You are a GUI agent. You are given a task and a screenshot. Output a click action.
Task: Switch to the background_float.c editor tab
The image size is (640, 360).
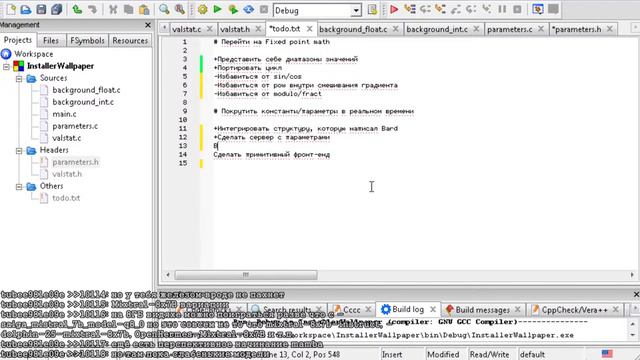coord(353,29)
